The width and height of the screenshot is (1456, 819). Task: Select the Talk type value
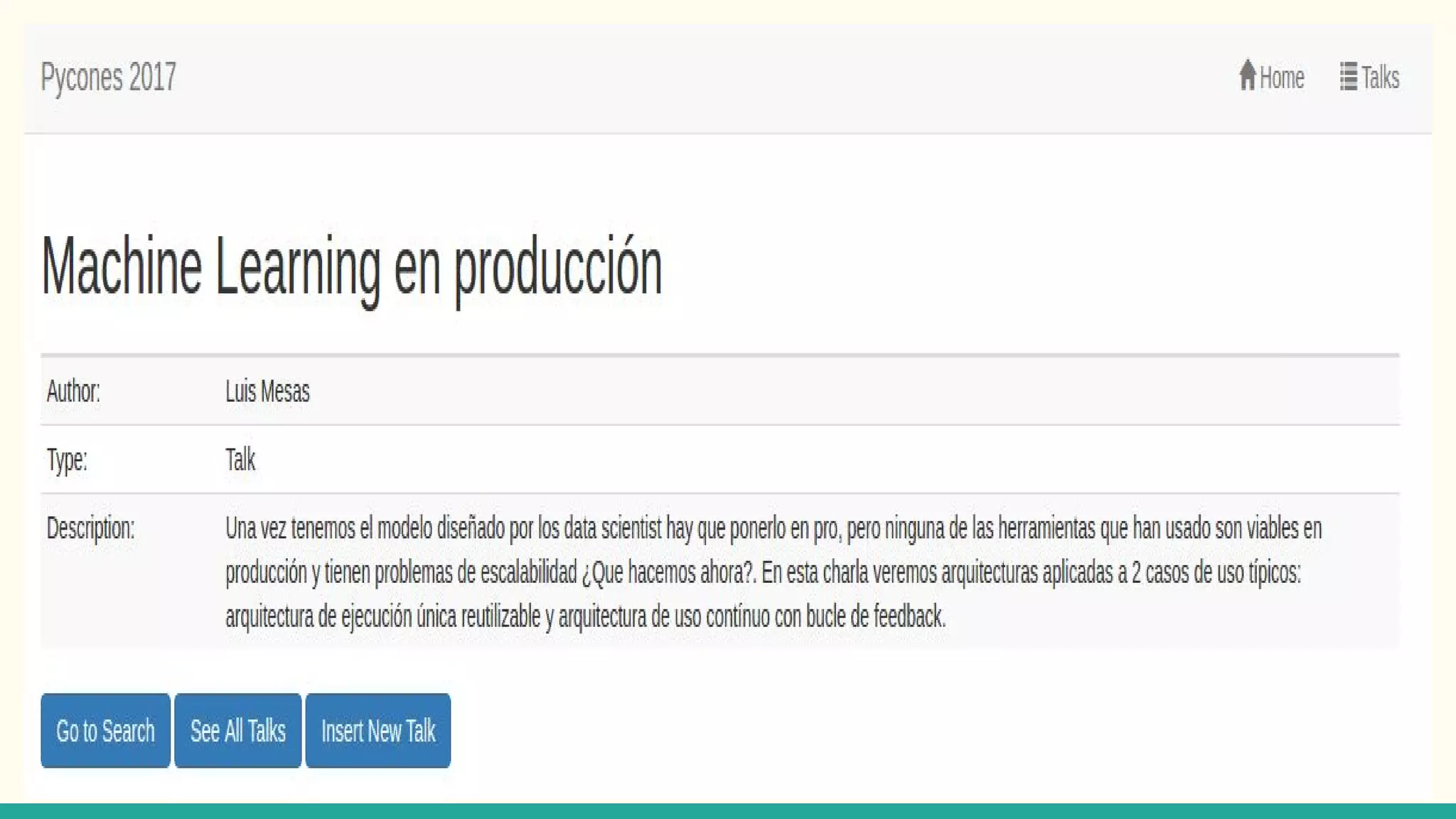(x=240, y=459)
